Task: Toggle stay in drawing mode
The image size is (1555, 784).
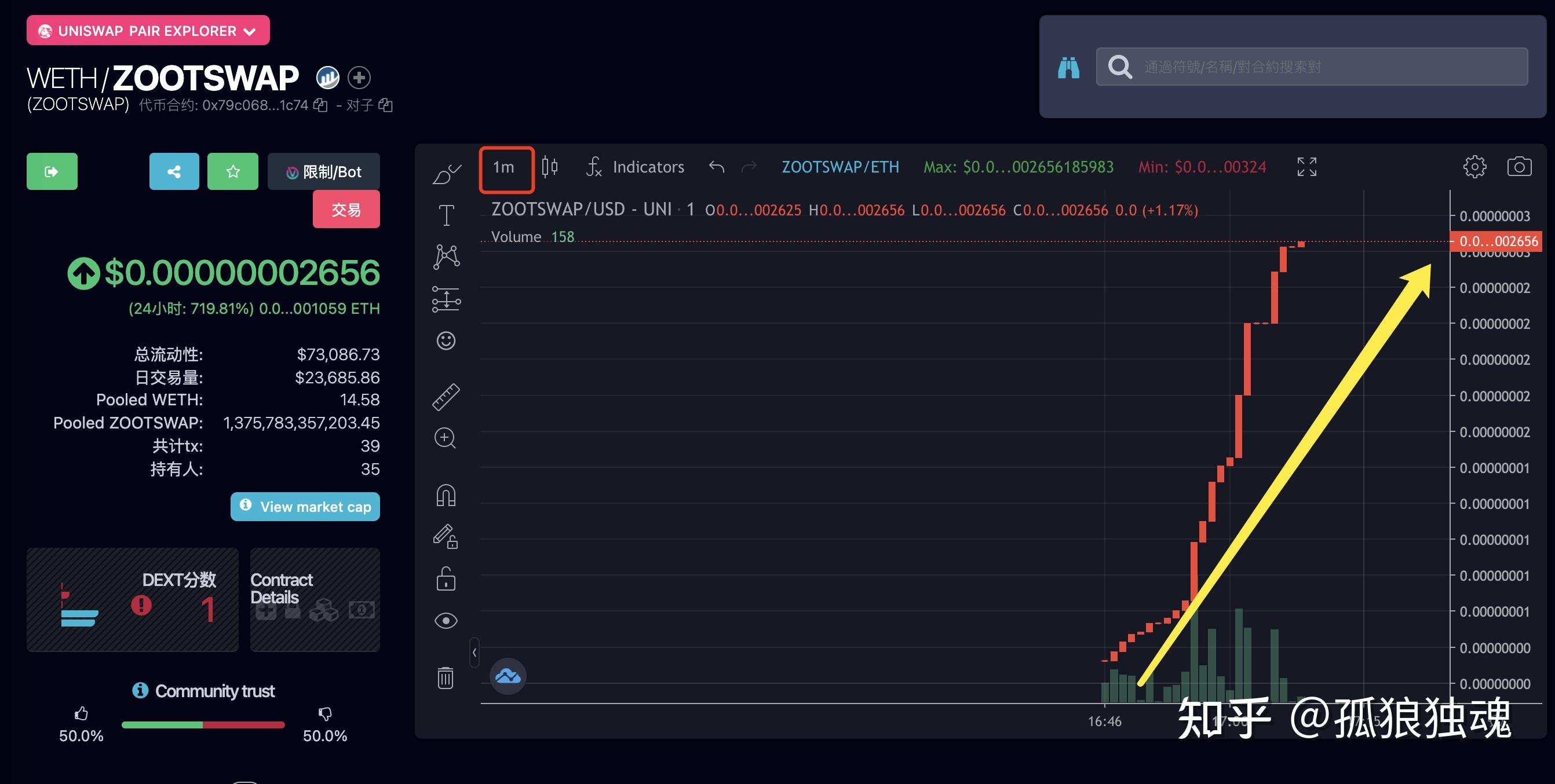Action: tap(446, 536)
